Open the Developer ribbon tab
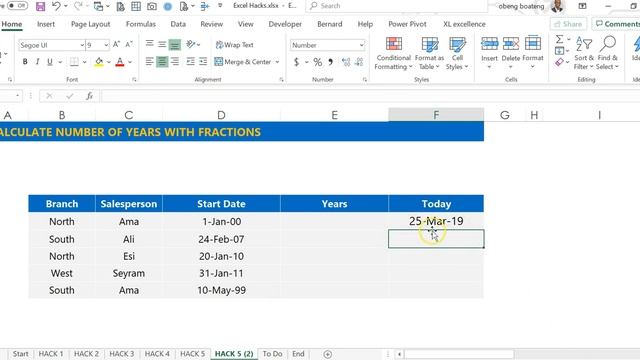The height and width of the screenshot is (360, 640). coord(285,24)
